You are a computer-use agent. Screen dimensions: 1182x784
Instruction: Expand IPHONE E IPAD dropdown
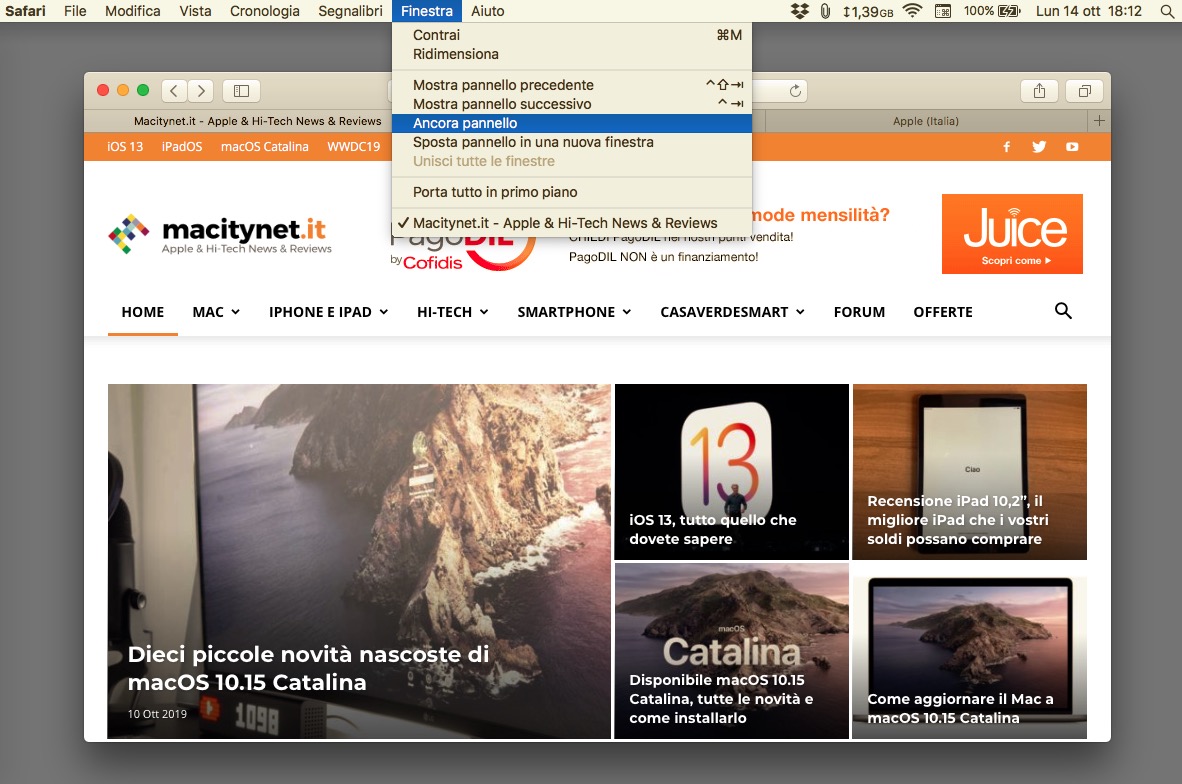(x=329, y=312)
